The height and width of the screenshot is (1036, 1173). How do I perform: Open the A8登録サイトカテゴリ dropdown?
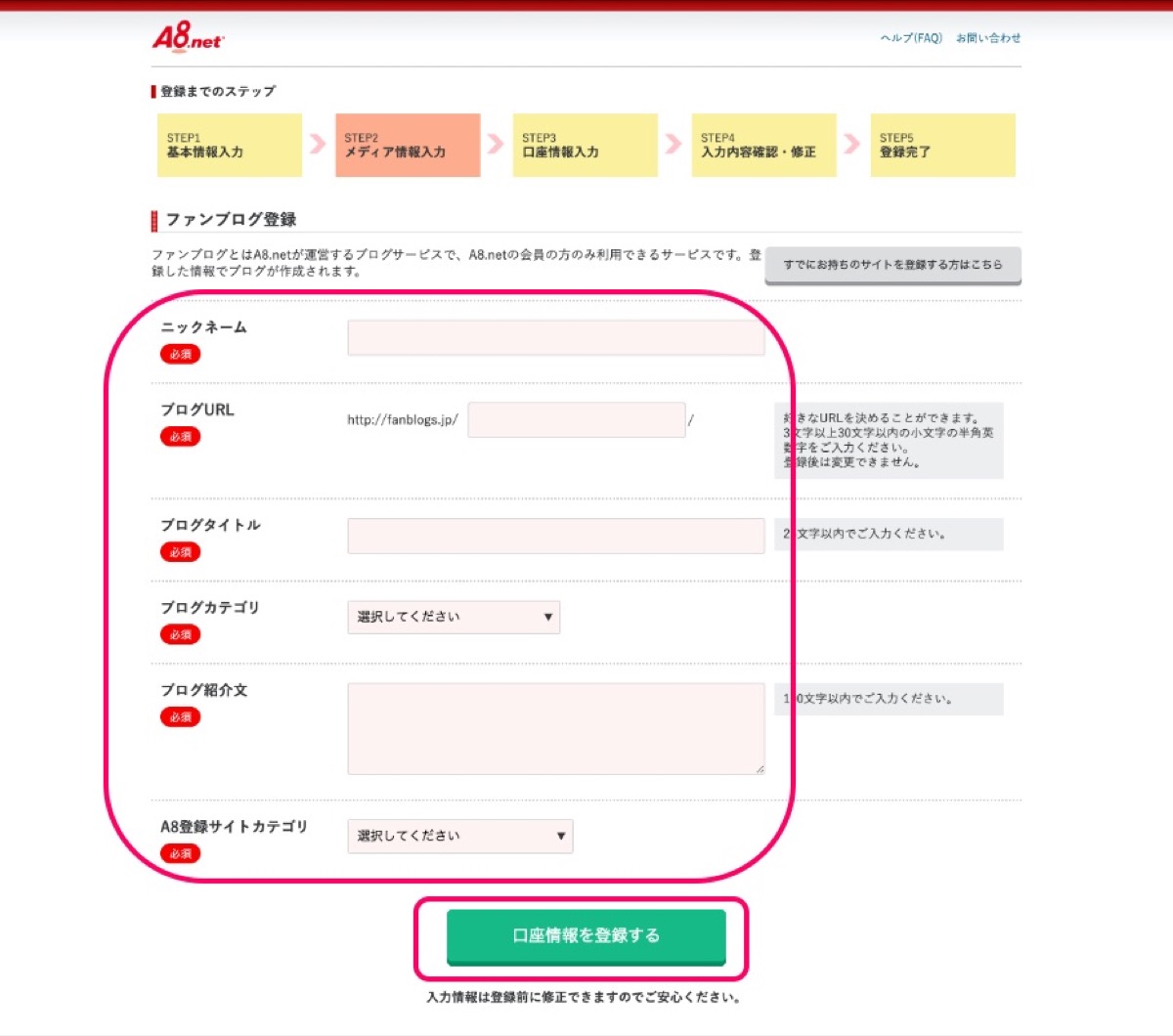click(x=460, y=836)
